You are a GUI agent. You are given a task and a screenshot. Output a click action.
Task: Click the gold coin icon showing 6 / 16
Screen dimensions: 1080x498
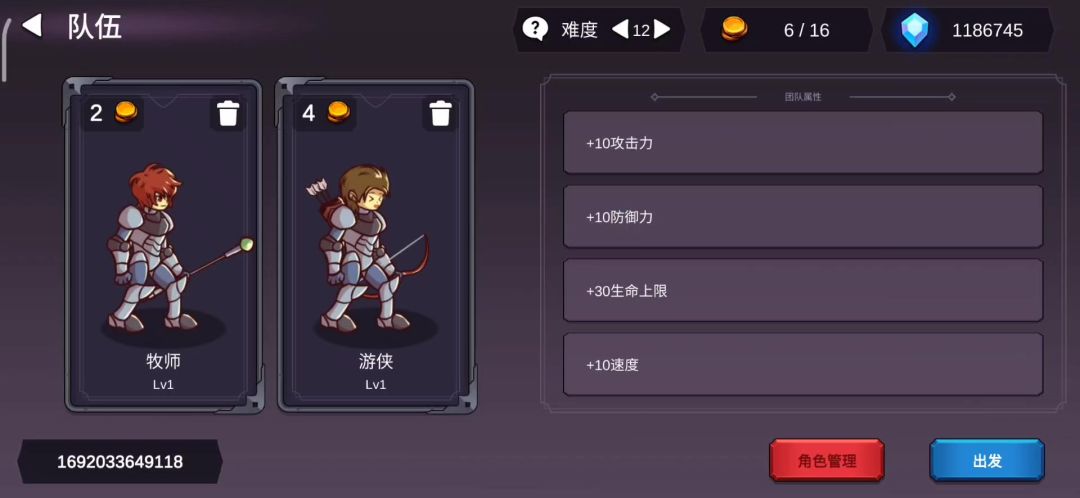click(734, 30)
